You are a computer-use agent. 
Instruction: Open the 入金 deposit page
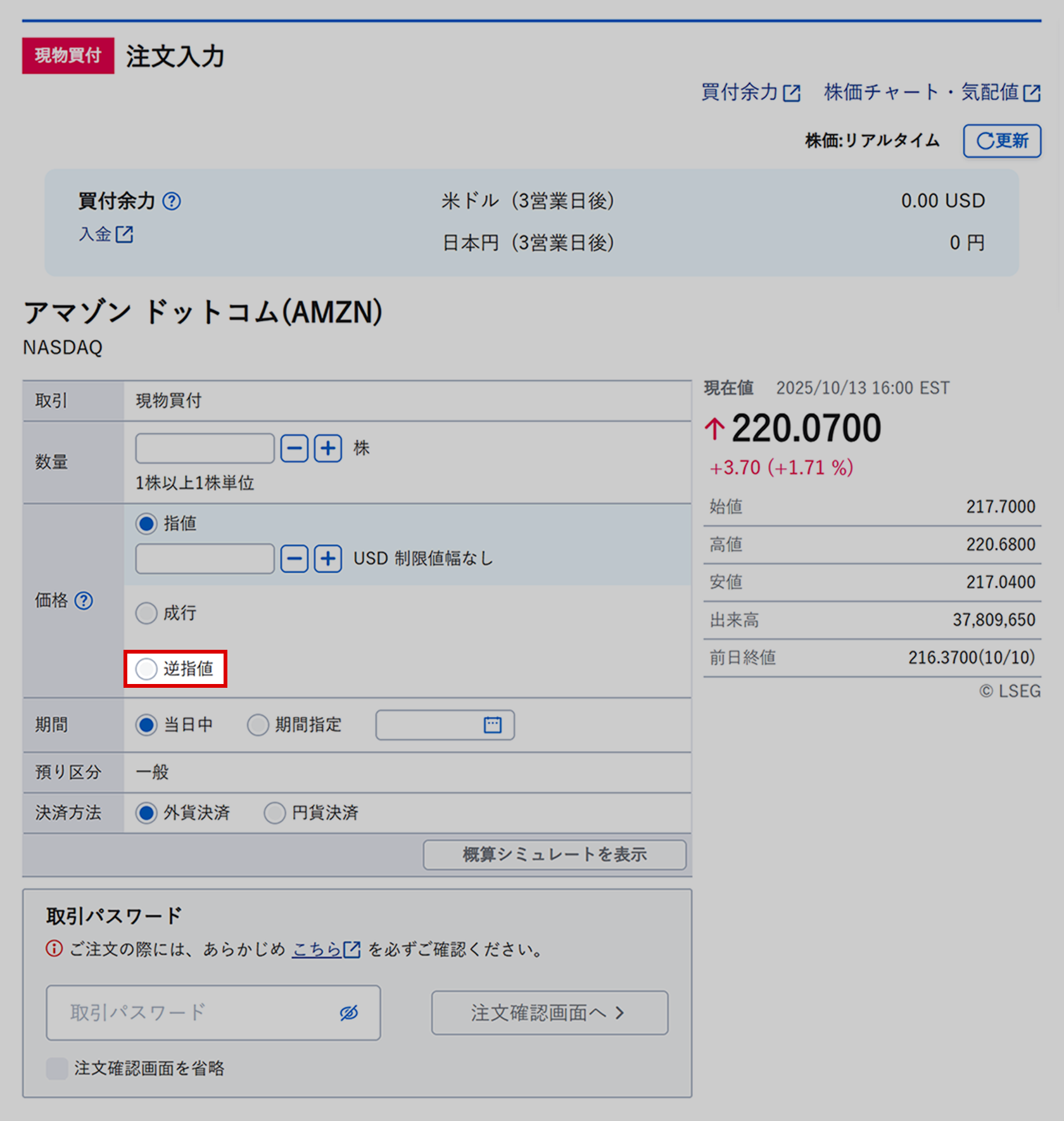[x=106, y=234]
